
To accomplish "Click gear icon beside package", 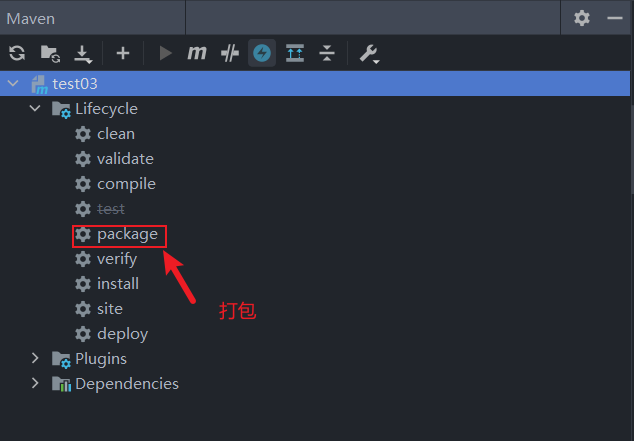I will 83,234.
